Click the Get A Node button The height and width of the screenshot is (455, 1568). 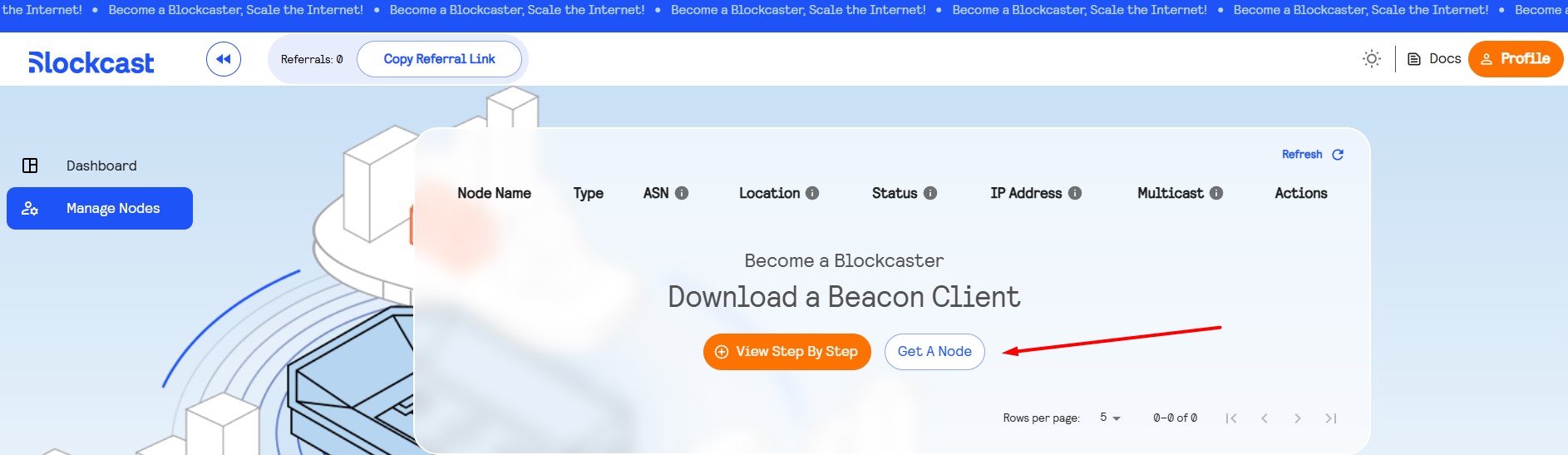(934, 352)
